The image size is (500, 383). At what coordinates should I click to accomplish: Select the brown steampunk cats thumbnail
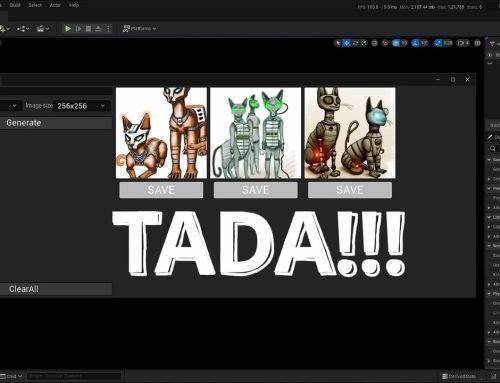pyautogui.click(x=350, y=133)
